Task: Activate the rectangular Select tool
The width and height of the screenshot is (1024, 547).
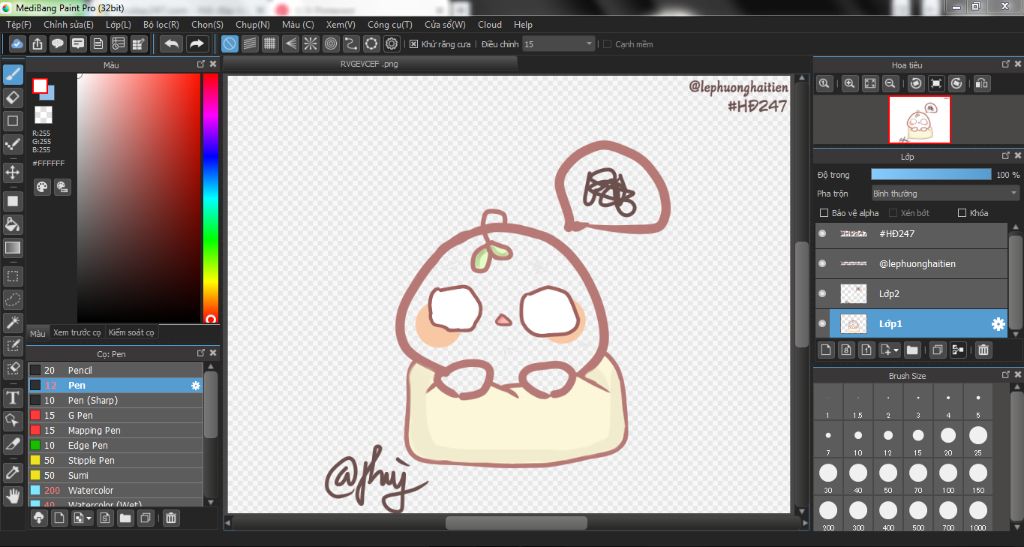Action: pos(12,276)
